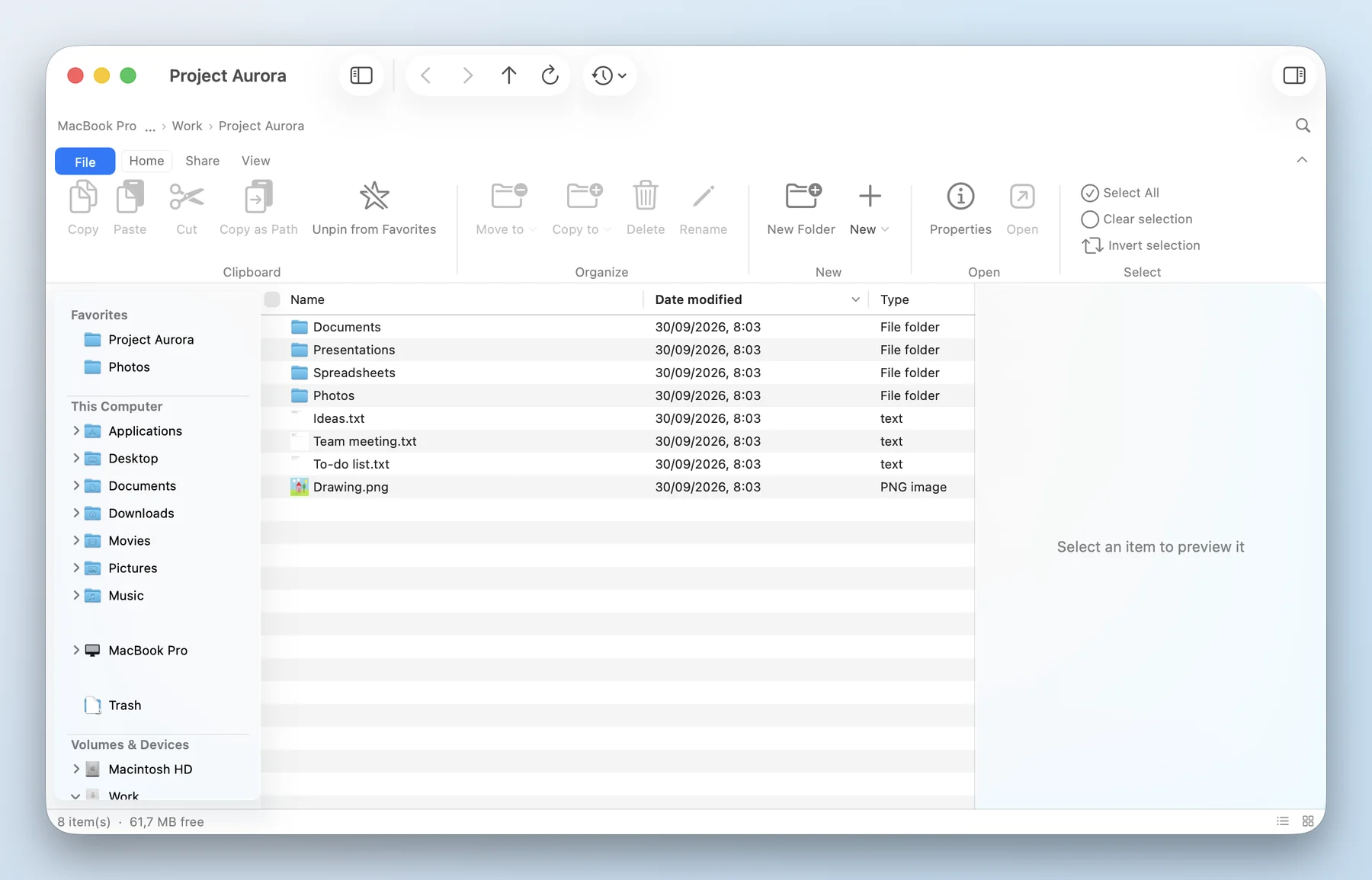Click the breadcrumb ellipsis
The height and width of the screenshot is (880, 1372).
(x=150, y=126)
